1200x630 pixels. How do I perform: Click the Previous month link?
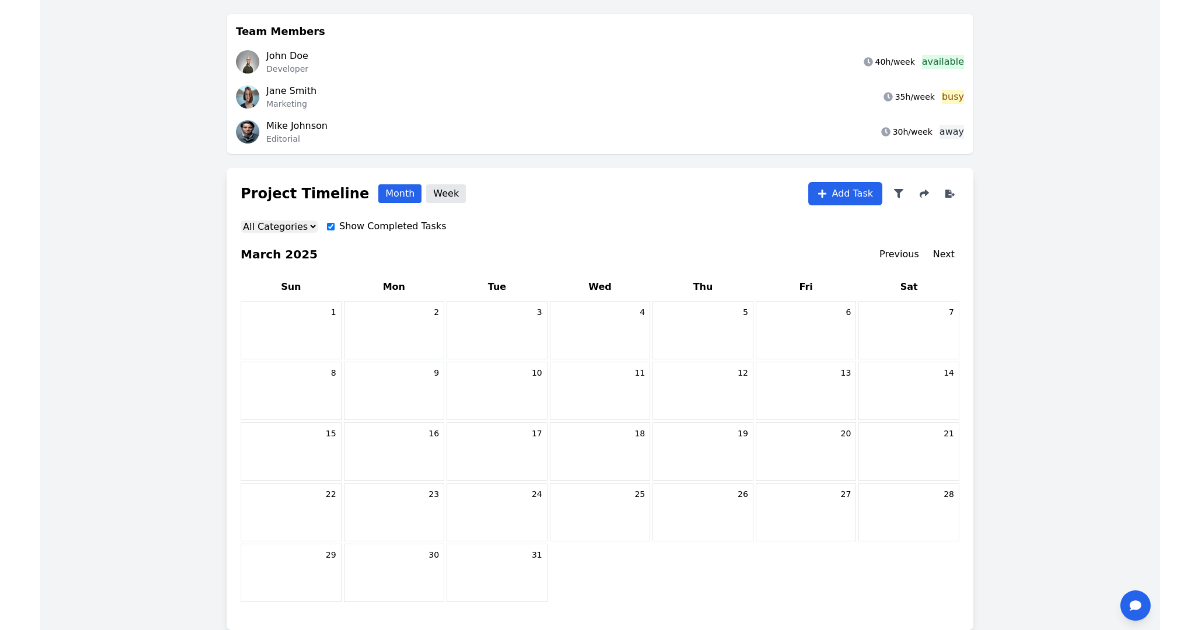898,253
